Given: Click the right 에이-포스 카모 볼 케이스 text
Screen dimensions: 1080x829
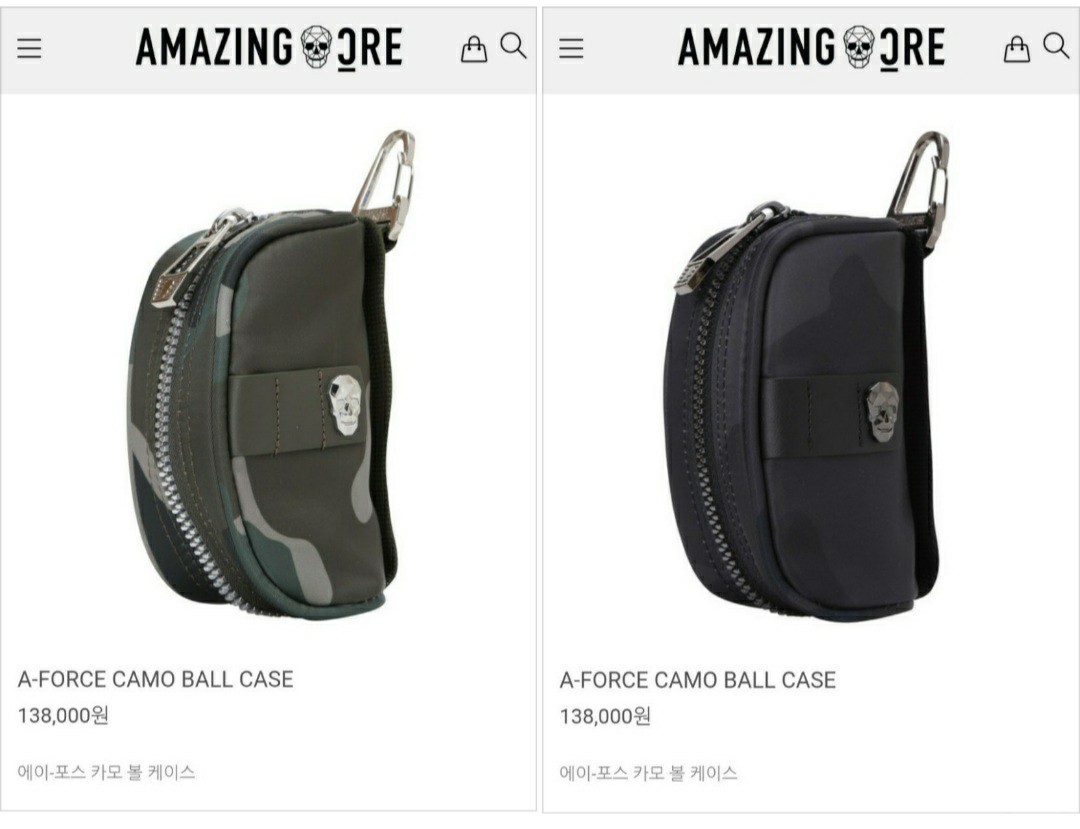Looking at the screenshot, I should (649, 773).
